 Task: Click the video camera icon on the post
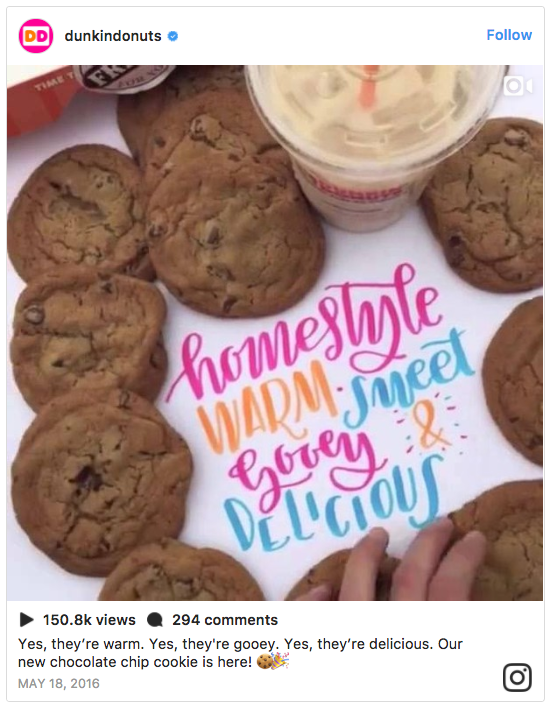coord(518,86)
